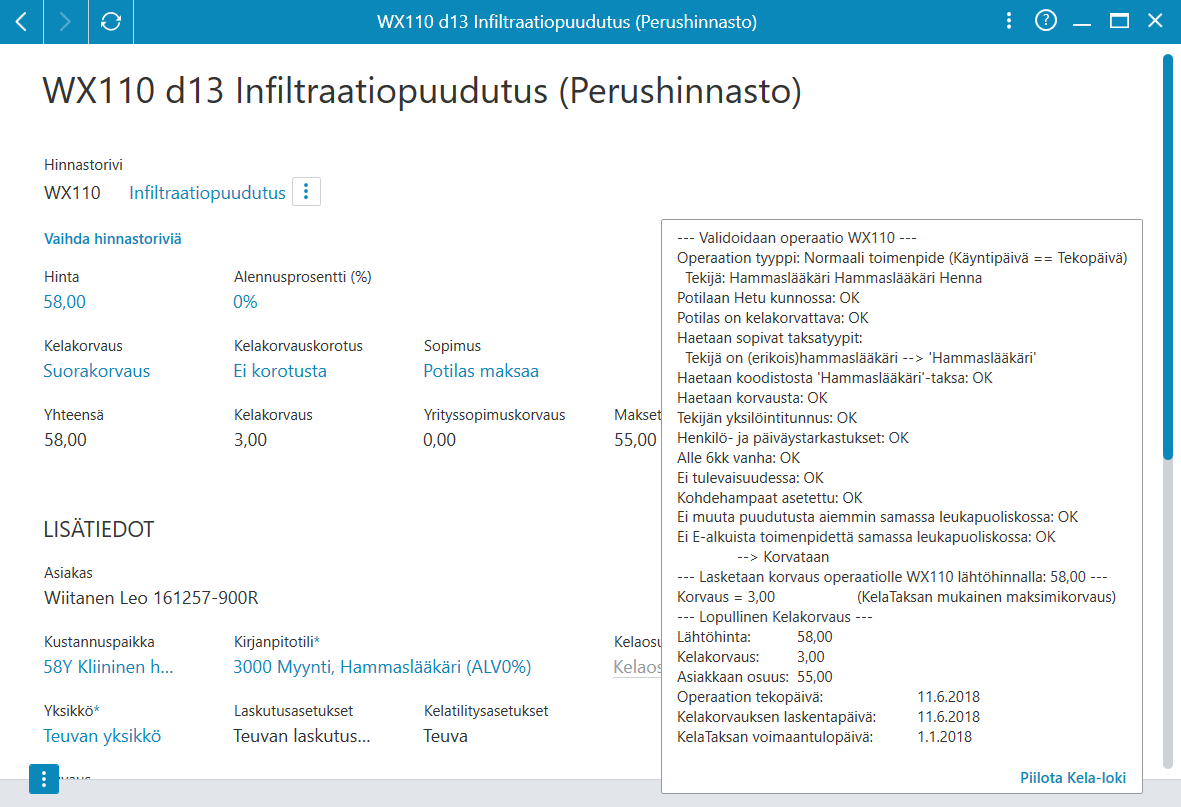Viewport: 1181px width, 807px height.
Task: Go back with the left arrow icon
Action: pos(21,21)
